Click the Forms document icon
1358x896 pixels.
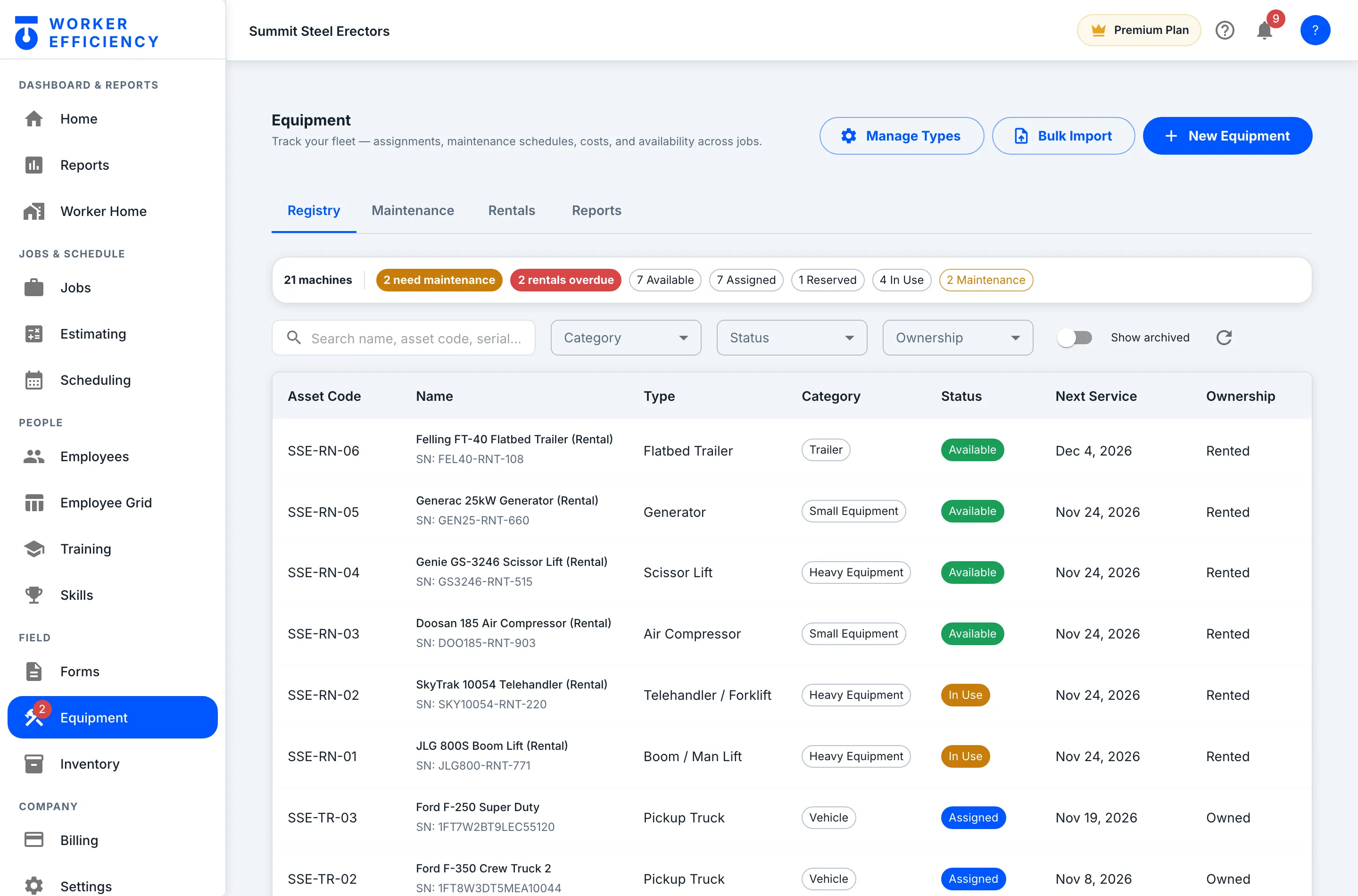[33, 672]
